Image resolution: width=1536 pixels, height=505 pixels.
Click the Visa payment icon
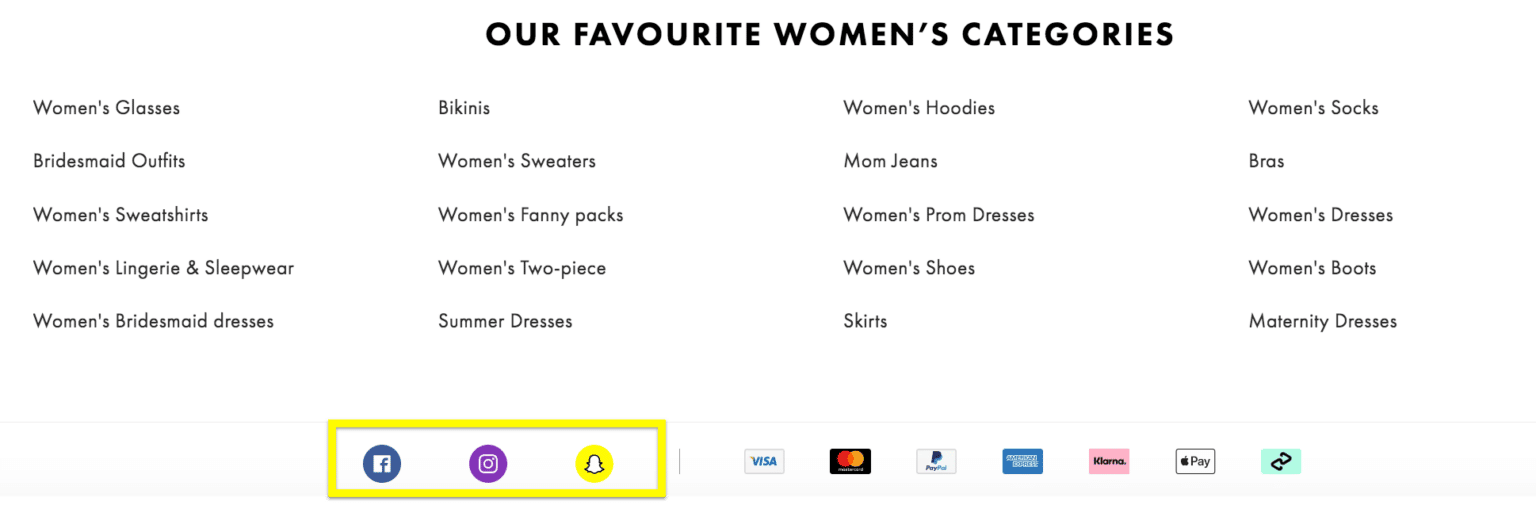(764, 461)
